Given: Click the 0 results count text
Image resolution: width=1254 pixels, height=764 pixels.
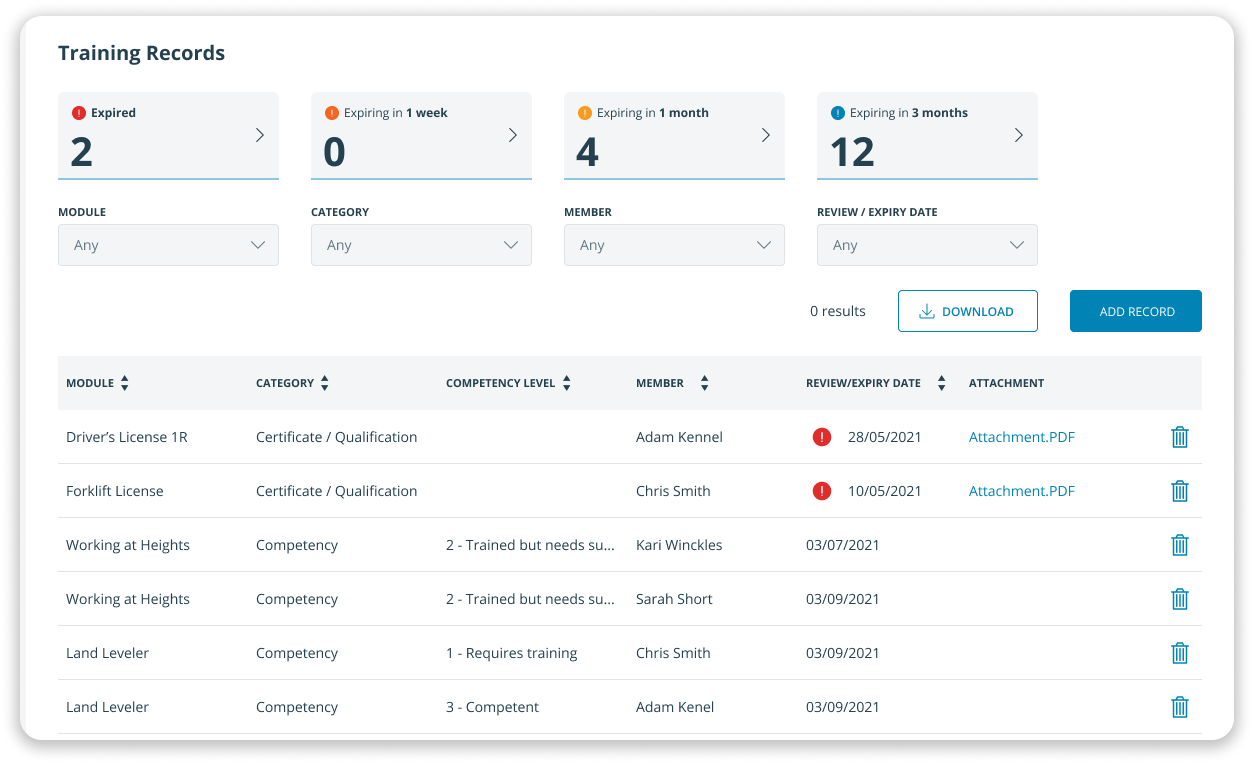Looking at the screenshot, I should coord(838,311).
